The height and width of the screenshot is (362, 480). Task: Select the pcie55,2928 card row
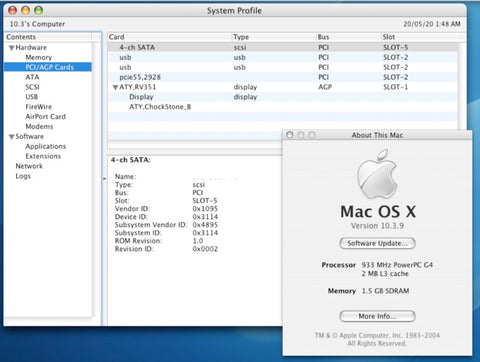point(283,77)
